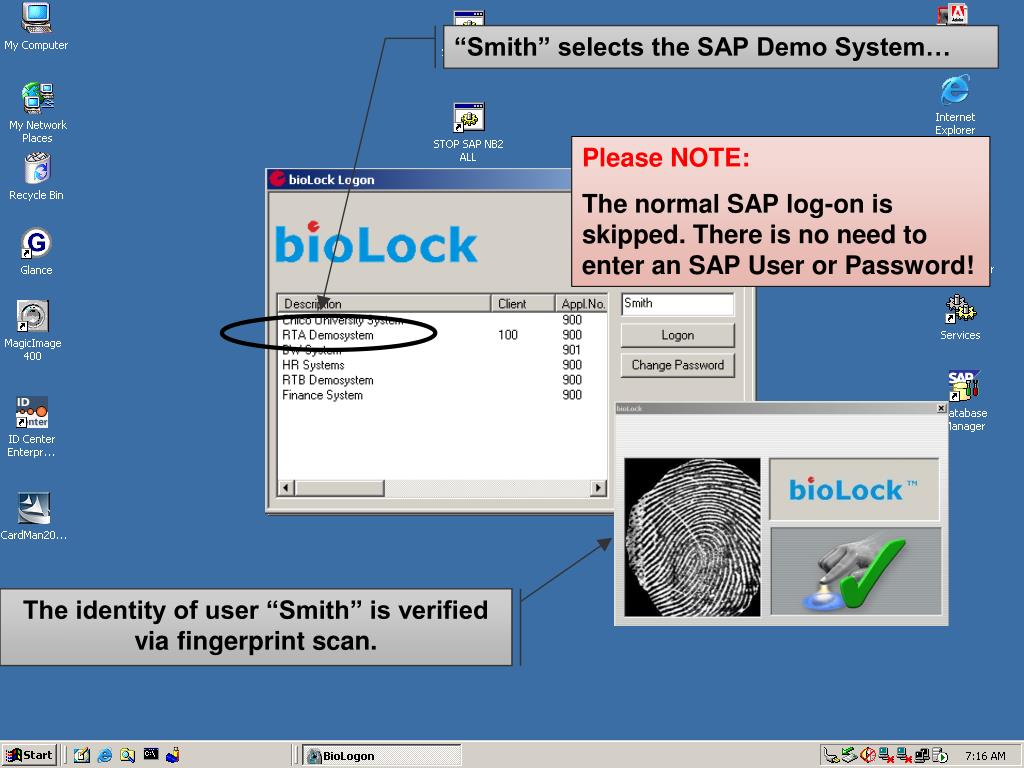1024x768 pixels.
Task: Click the green checkmark verification image
Action: 856,571
